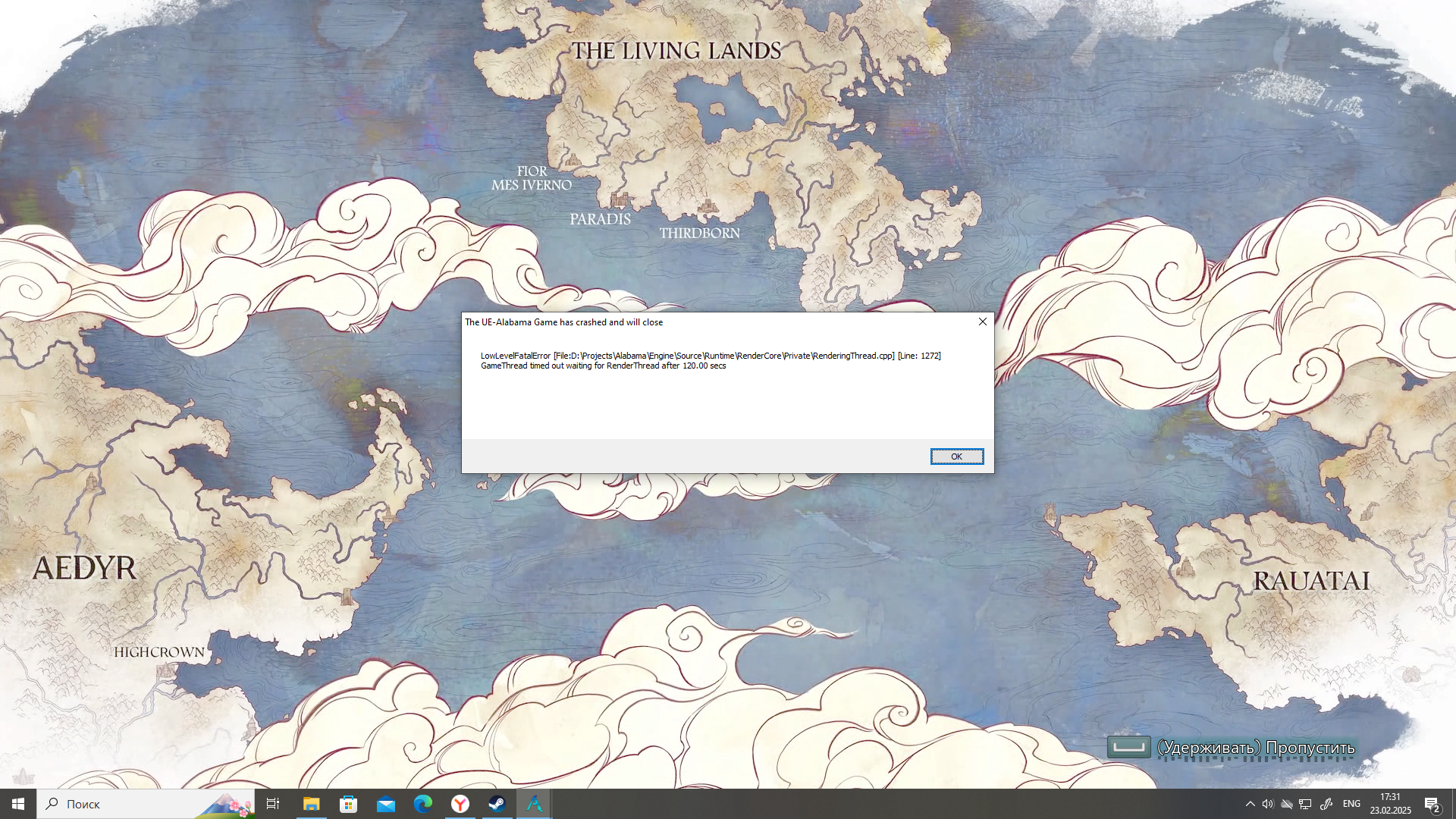Click OK in the crash dialog
Image resolution: width=1456 pixels, height=819 pixels.
(x=956, y=457)
